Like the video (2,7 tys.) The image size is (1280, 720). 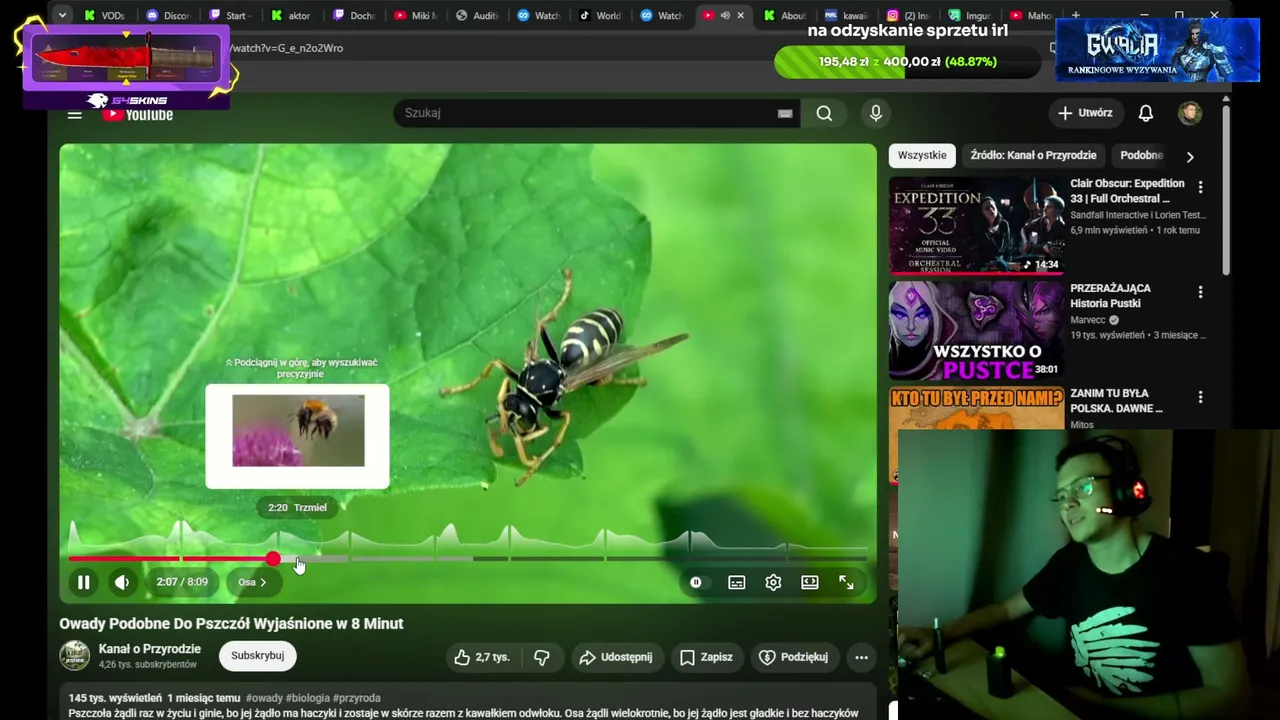(482, 657)
